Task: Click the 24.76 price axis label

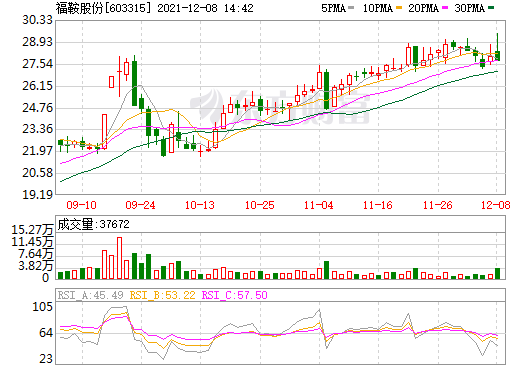Action: 38,108
